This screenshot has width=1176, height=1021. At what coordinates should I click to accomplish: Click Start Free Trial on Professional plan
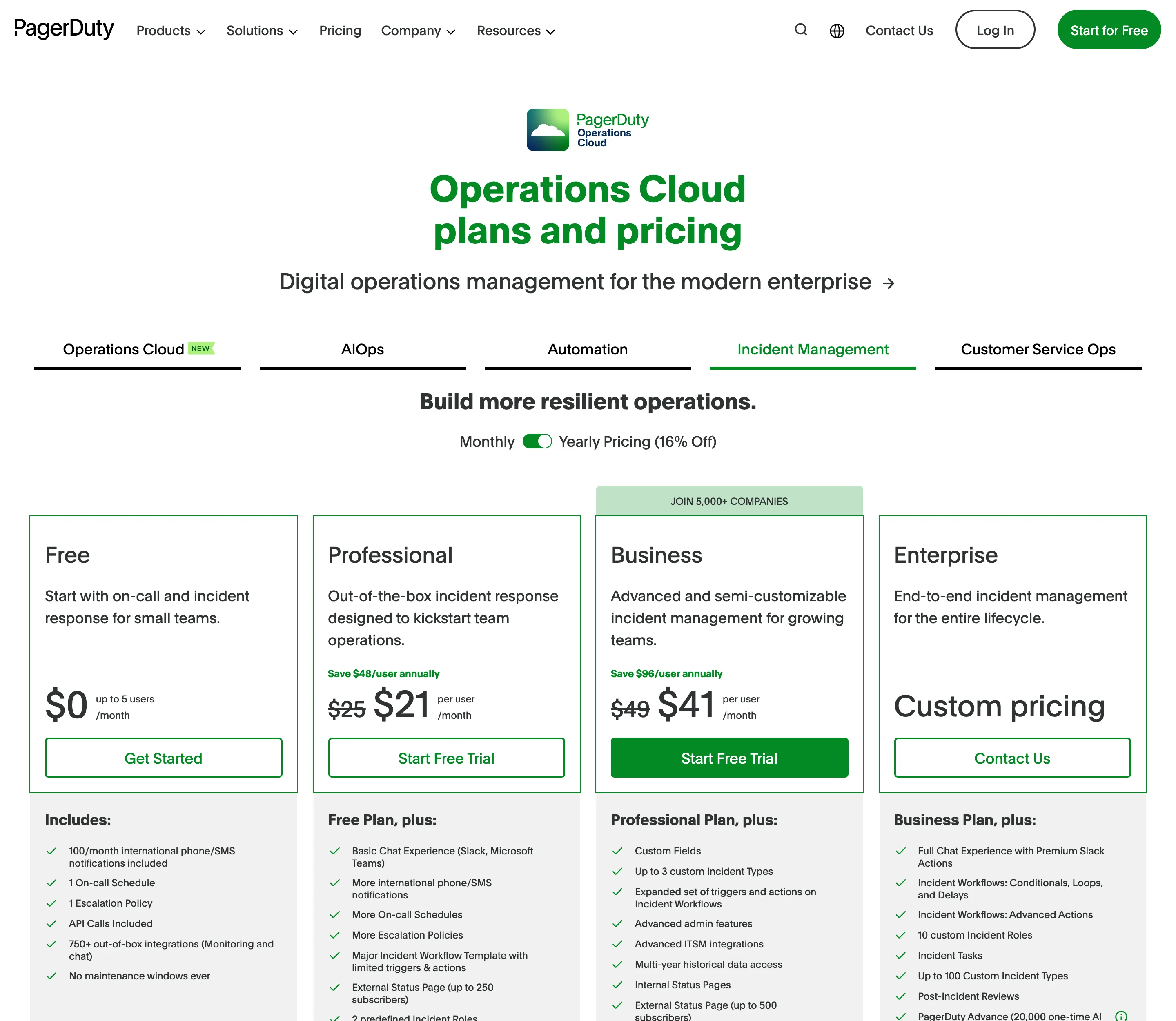[446, 758]
